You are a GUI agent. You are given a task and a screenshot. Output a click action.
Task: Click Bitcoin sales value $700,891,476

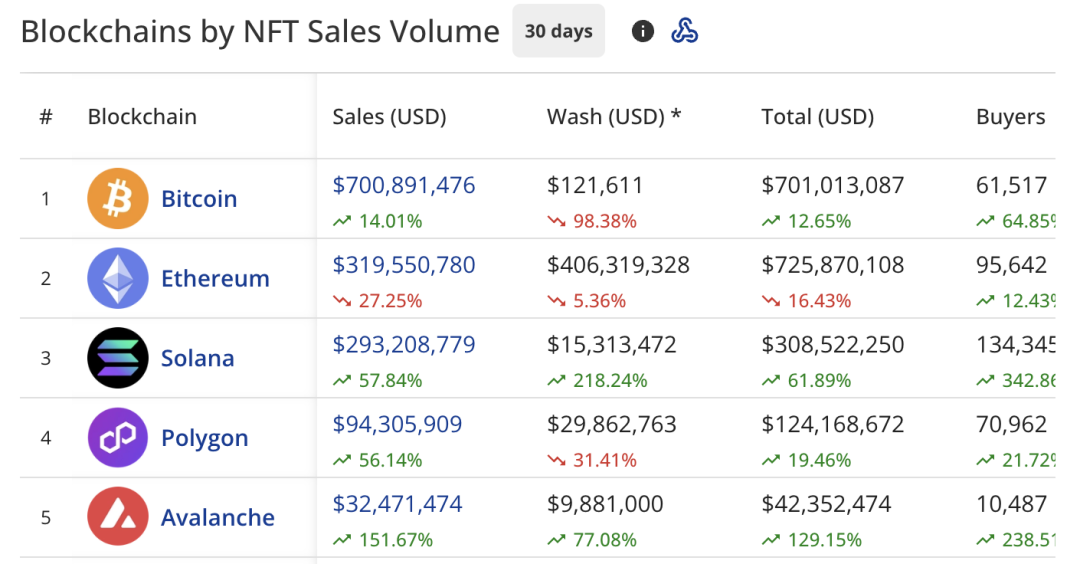pyautogui.click(x=404, y=185)
